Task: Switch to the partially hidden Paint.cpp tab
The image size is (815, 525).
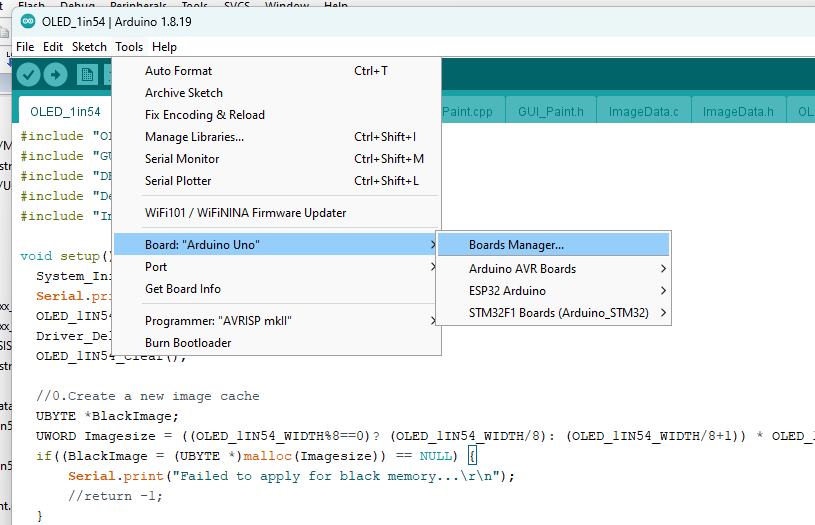Action: pyautogui.click(x=472, y=112)
